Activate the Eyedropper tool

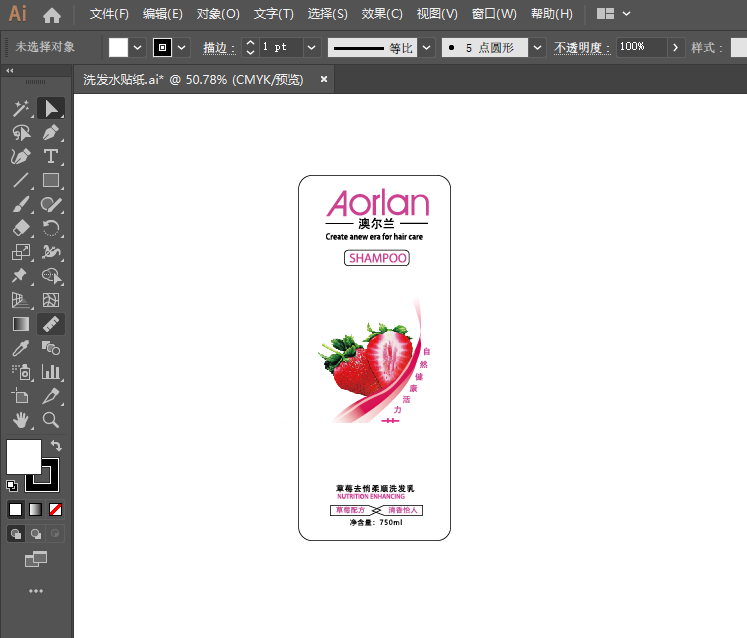pos(20,348)
